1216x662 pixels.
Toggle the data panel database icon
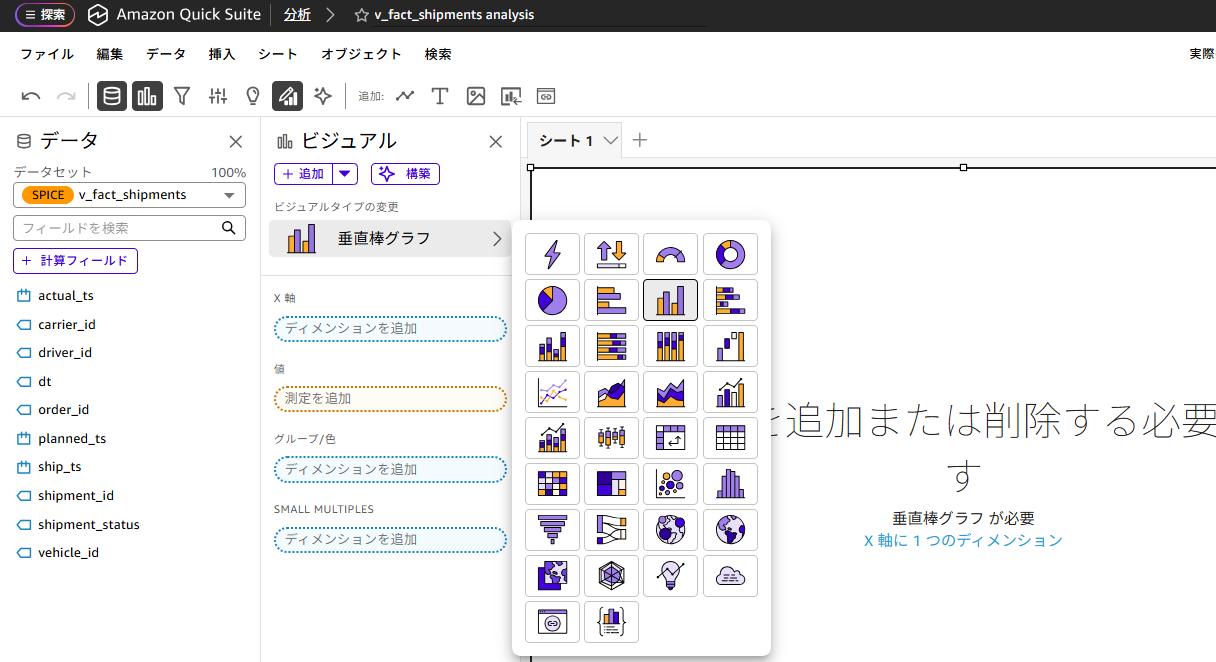[x=111, y=95]
